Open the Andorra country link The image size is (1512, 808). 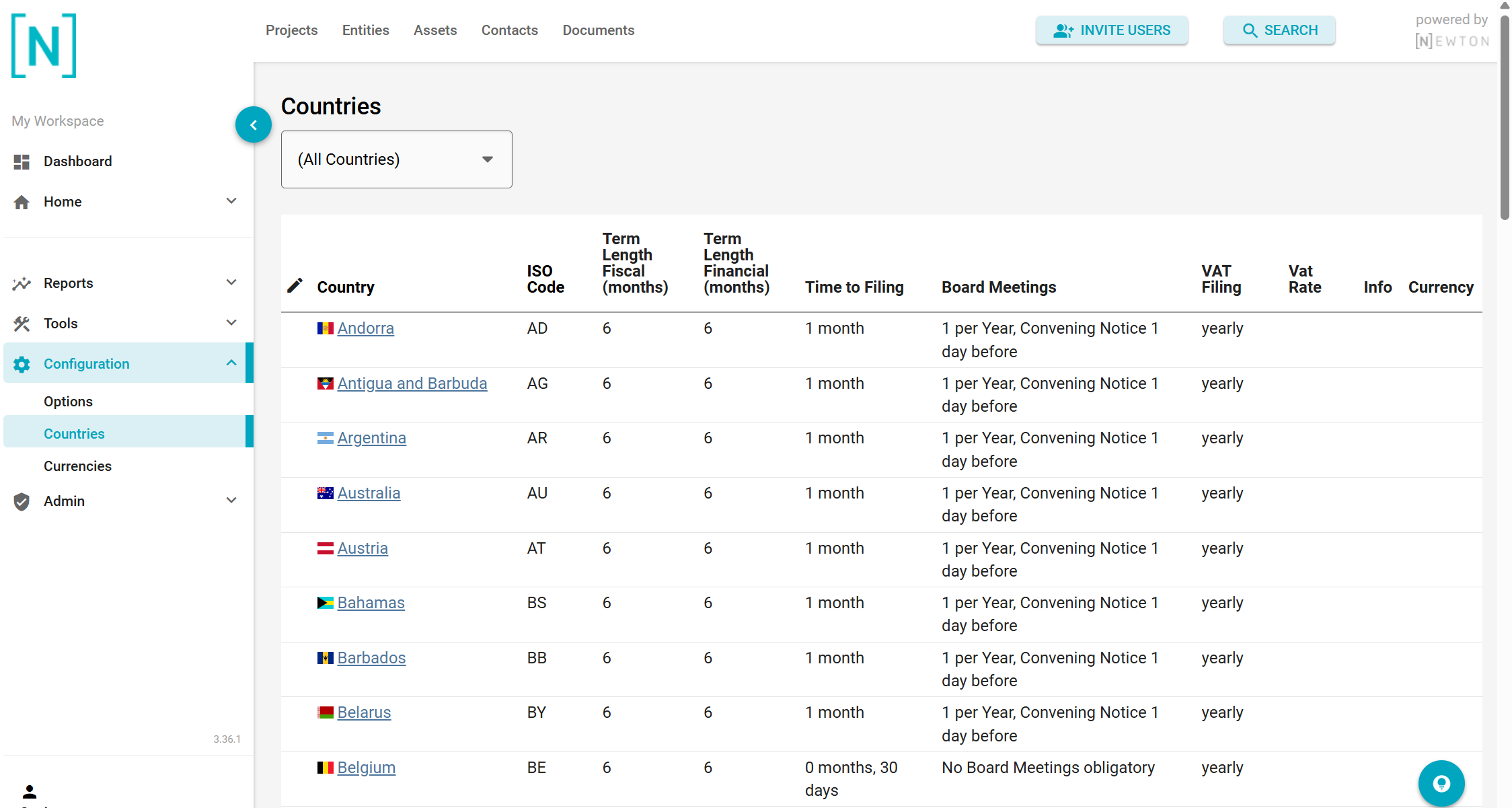click(x=366, y=328)
